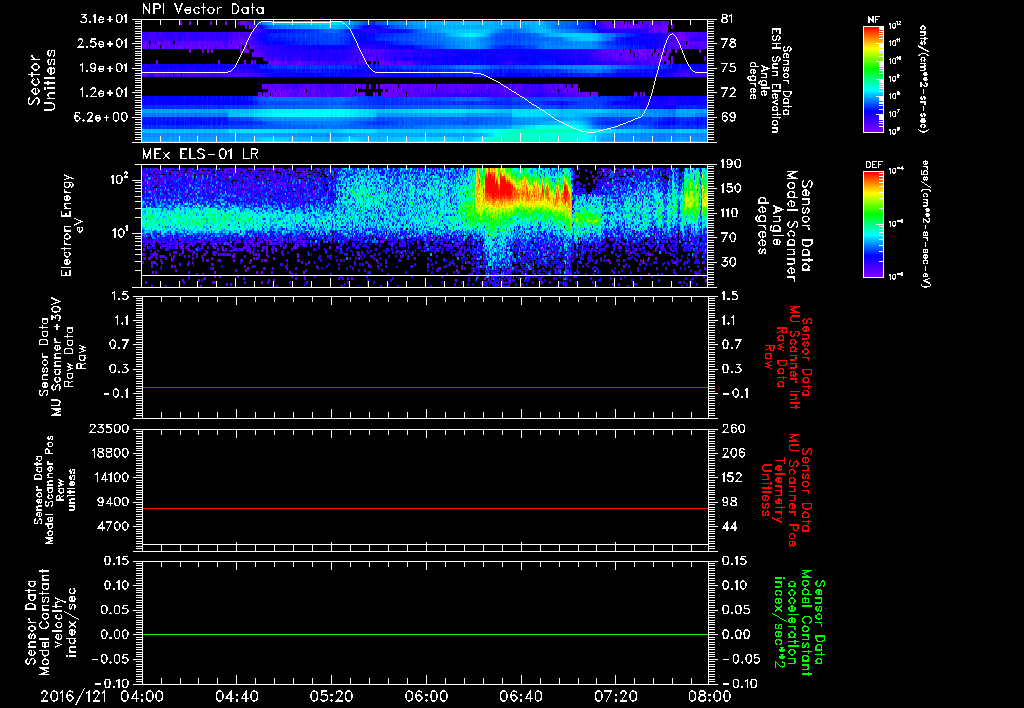Viewport: 1024px width, 708px height.
Task: Click the "04:40" time tick label
Action: tap(236, 696)
